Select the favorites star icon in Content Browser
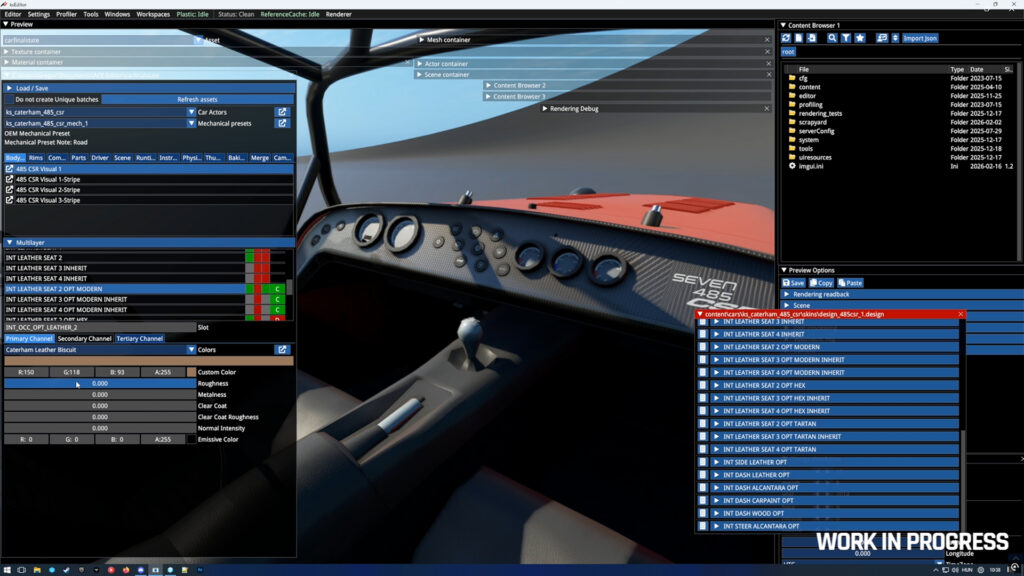Screen dimensions: 1024x576 860,38
